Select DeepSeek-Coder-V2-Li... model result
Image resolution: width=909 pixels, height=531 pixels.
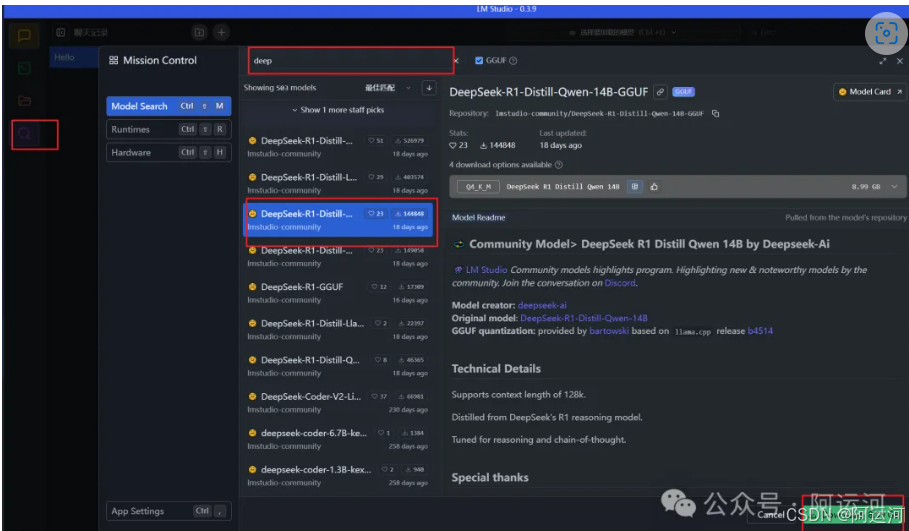tap(338, 402)
